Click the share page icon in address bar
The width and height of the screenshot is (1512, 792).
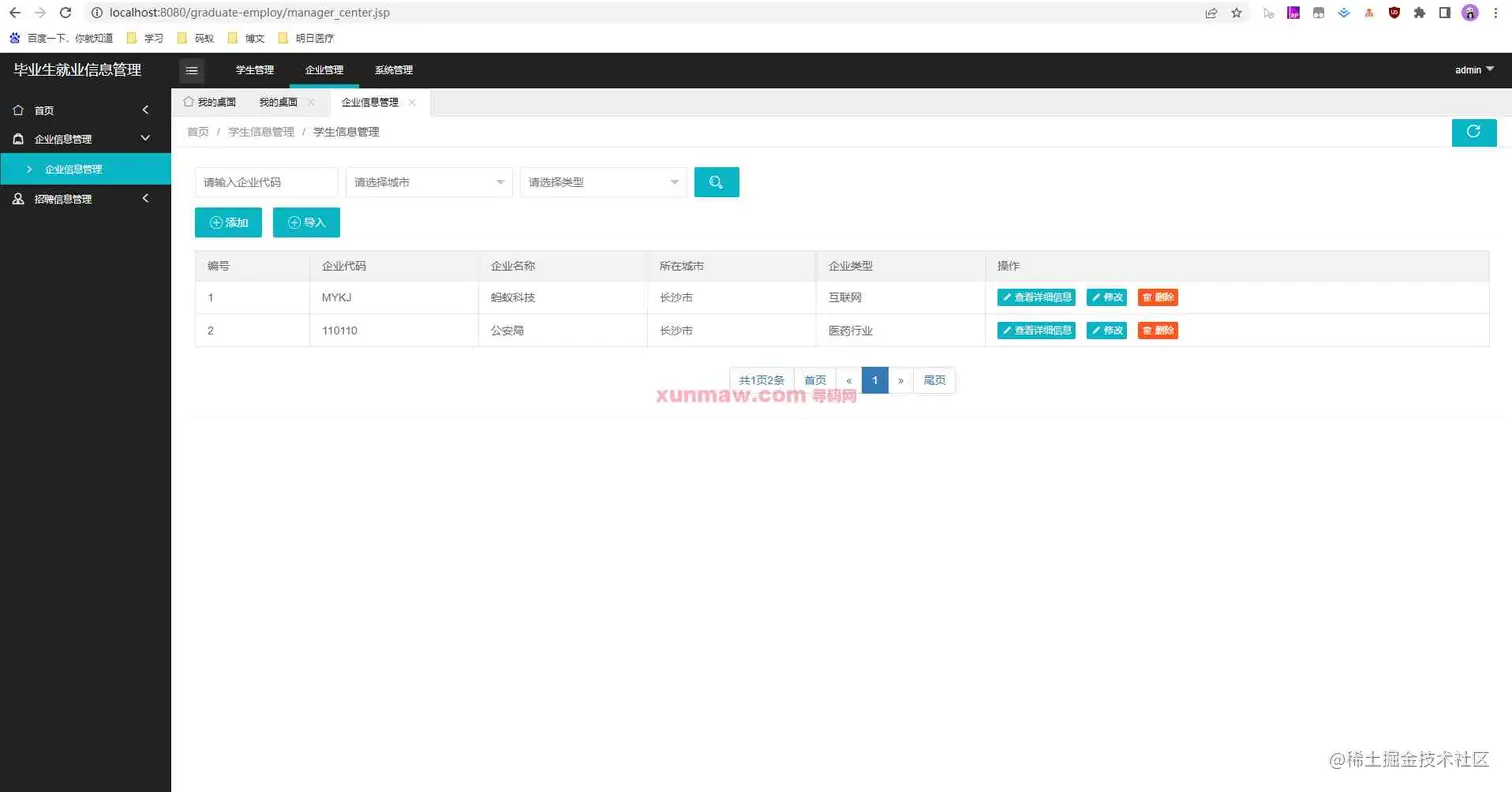click(x=1211, y=13)
